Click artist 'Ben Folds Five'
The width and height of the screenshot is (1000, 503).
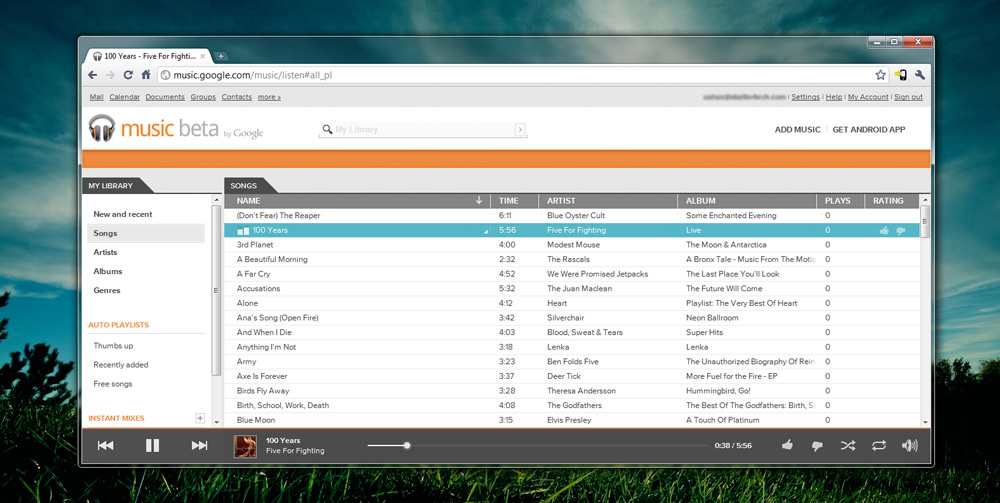pyautogui.click(x=573, y=361)
